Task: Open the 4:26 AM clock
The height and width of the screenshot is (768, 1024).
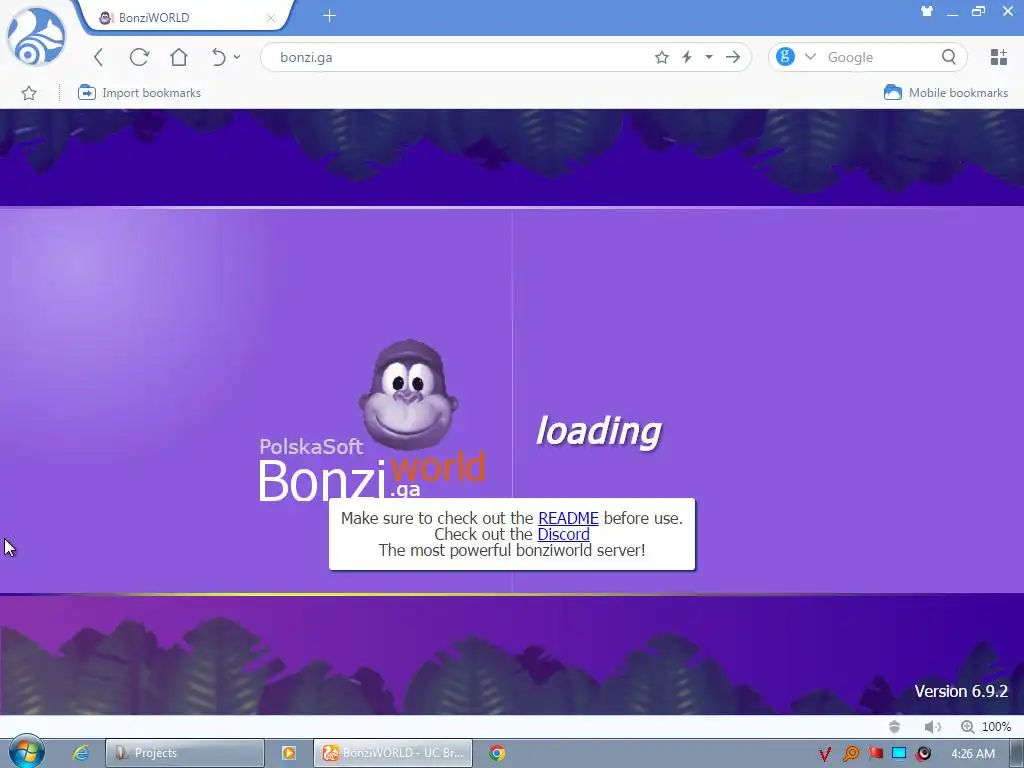Action: tap(973, 754)
